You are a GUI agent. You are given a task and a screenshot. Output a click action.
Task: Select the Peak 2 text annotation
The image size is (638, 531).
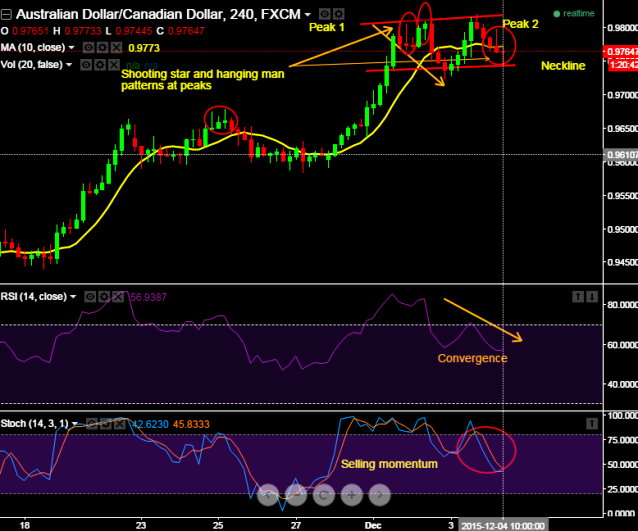[520, 24]
